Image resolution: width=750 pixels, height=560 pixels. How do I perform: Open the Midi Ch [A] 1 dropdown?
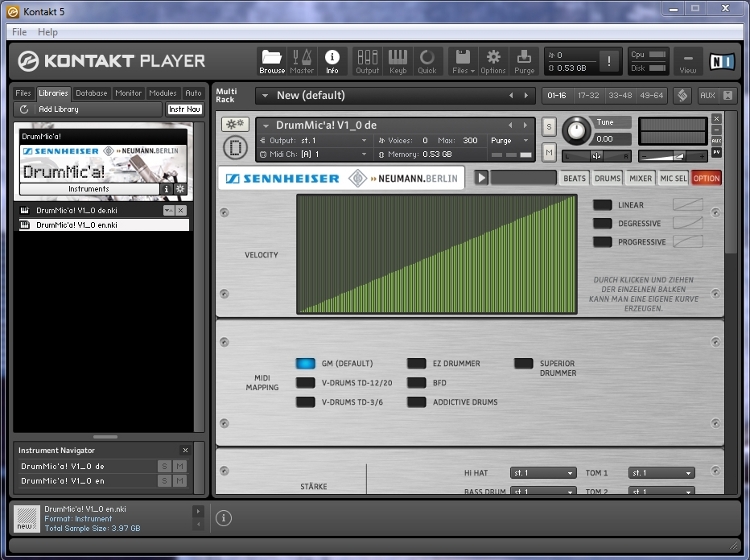364,154
